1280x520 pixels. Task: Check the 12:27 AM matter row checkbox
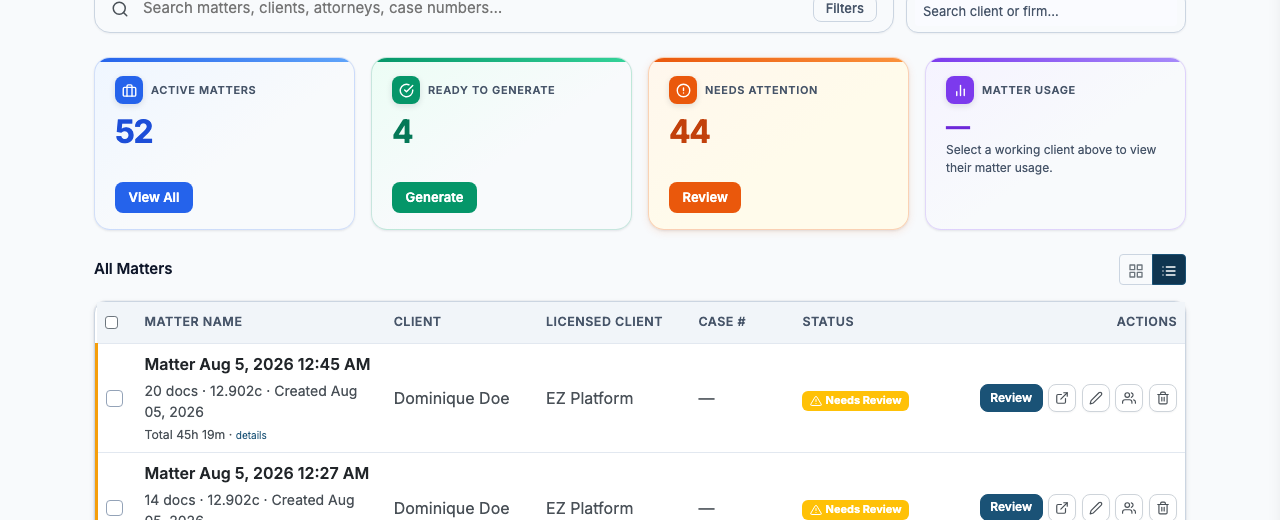(x=114, y=508)
